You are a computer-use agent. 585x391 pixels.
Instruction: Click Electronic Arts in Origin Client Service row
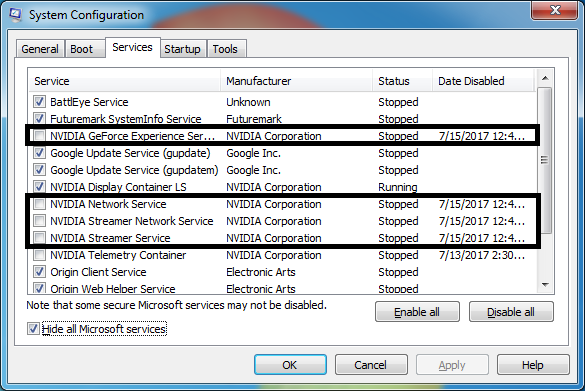click(x=261, y=272)
